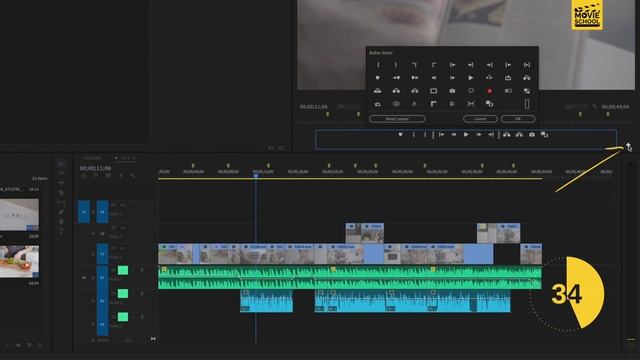
Task: Choose Global FX Mute icon in Button Editor
Action: pos(415,104)
